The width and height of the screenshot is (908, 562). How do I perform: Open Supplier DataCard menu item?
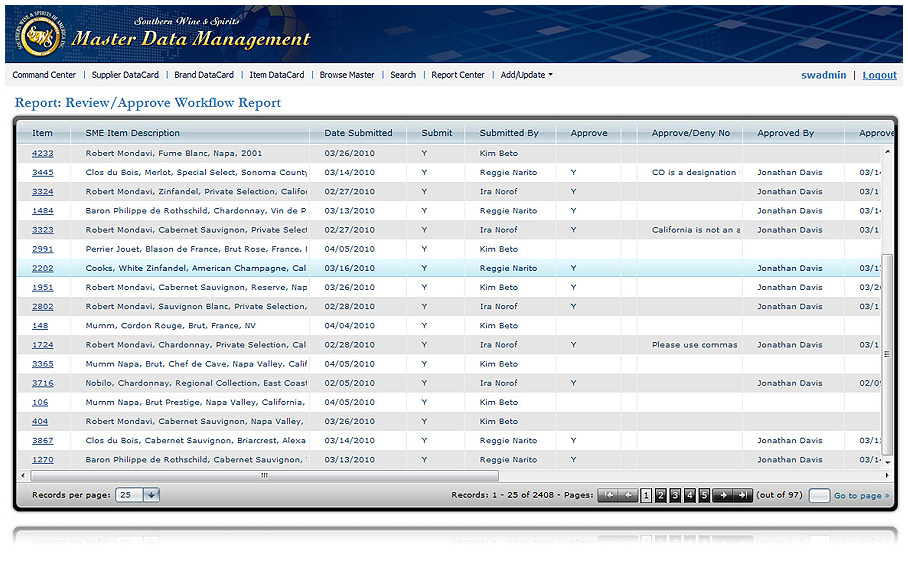[x=125, y=75]
